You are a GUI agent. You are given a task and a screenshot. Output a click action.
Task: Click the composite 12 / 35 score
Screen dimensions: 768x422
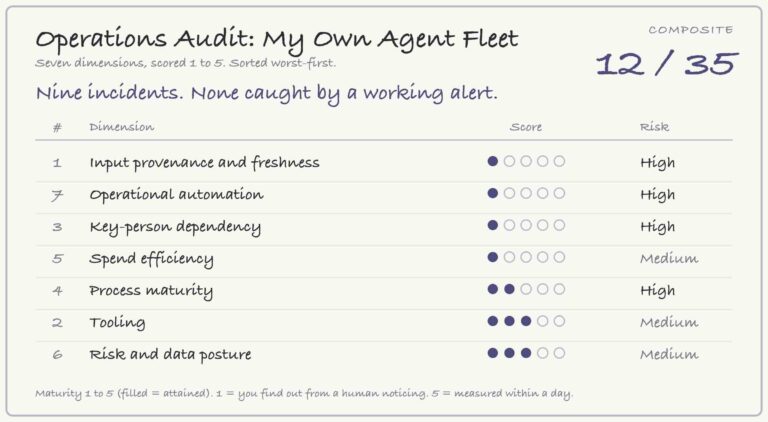(x=667, y=64)
